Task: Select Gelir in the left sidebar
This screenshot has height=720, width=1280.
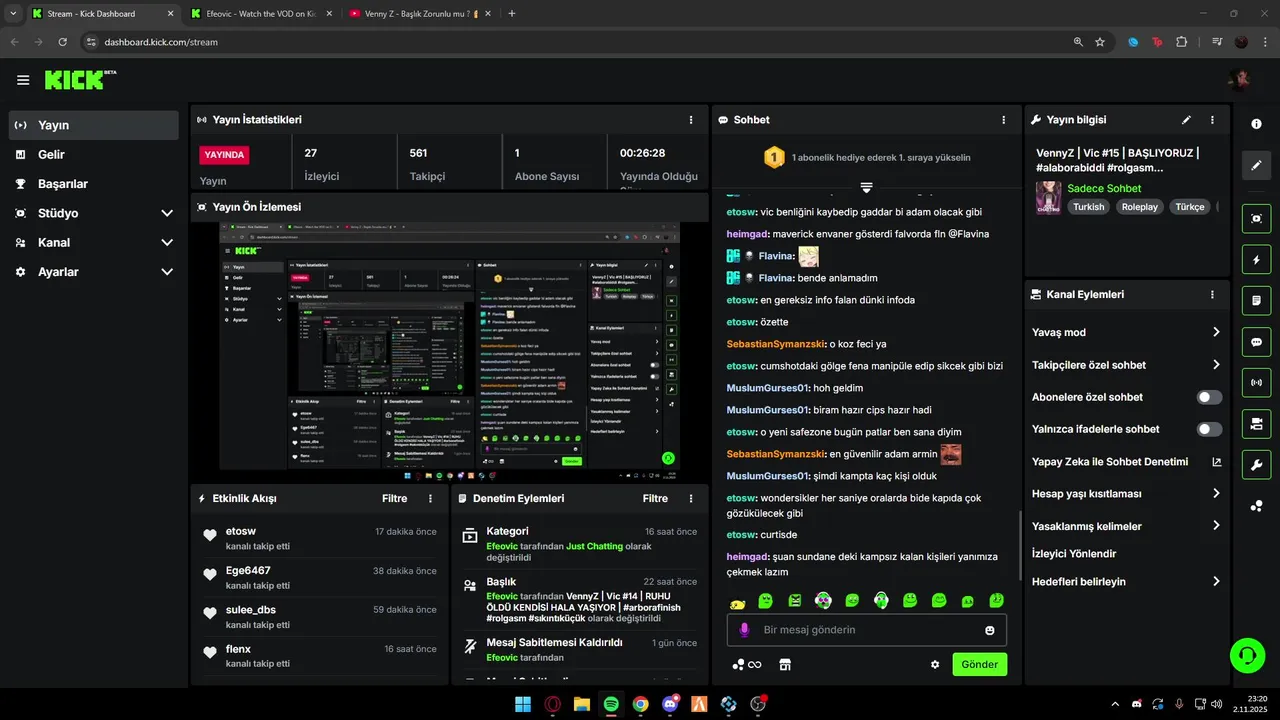Action: pyautogui.click(x=94, y=154)
